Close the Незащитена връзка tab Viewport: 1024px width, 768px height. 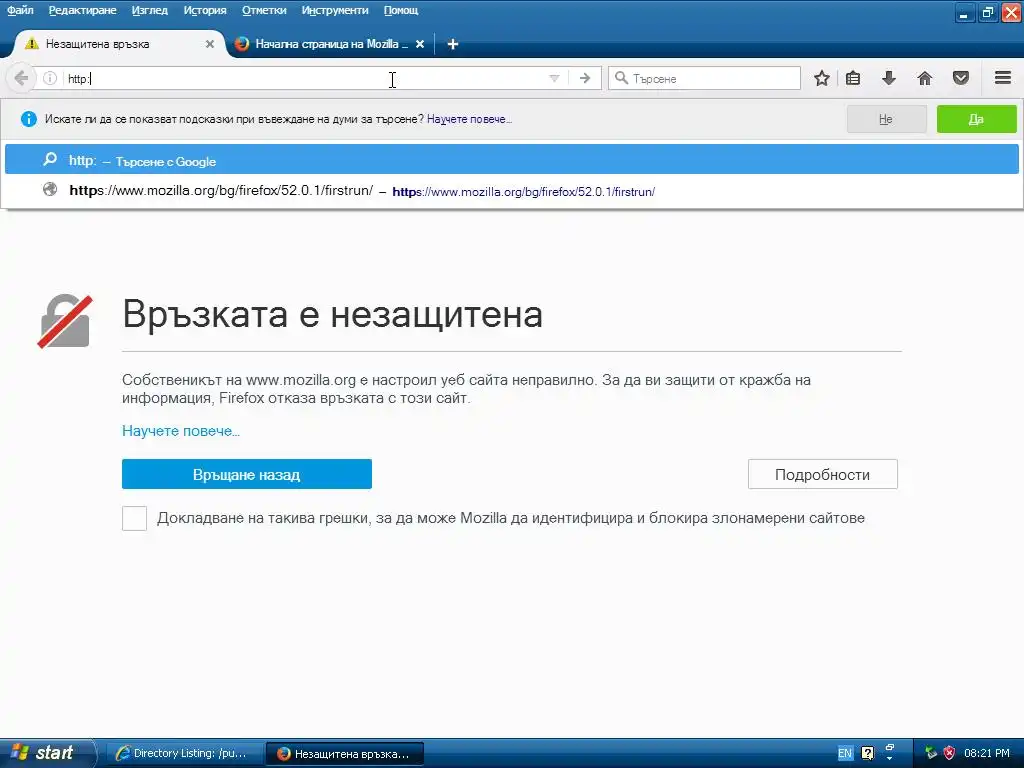tap(210, 44)
